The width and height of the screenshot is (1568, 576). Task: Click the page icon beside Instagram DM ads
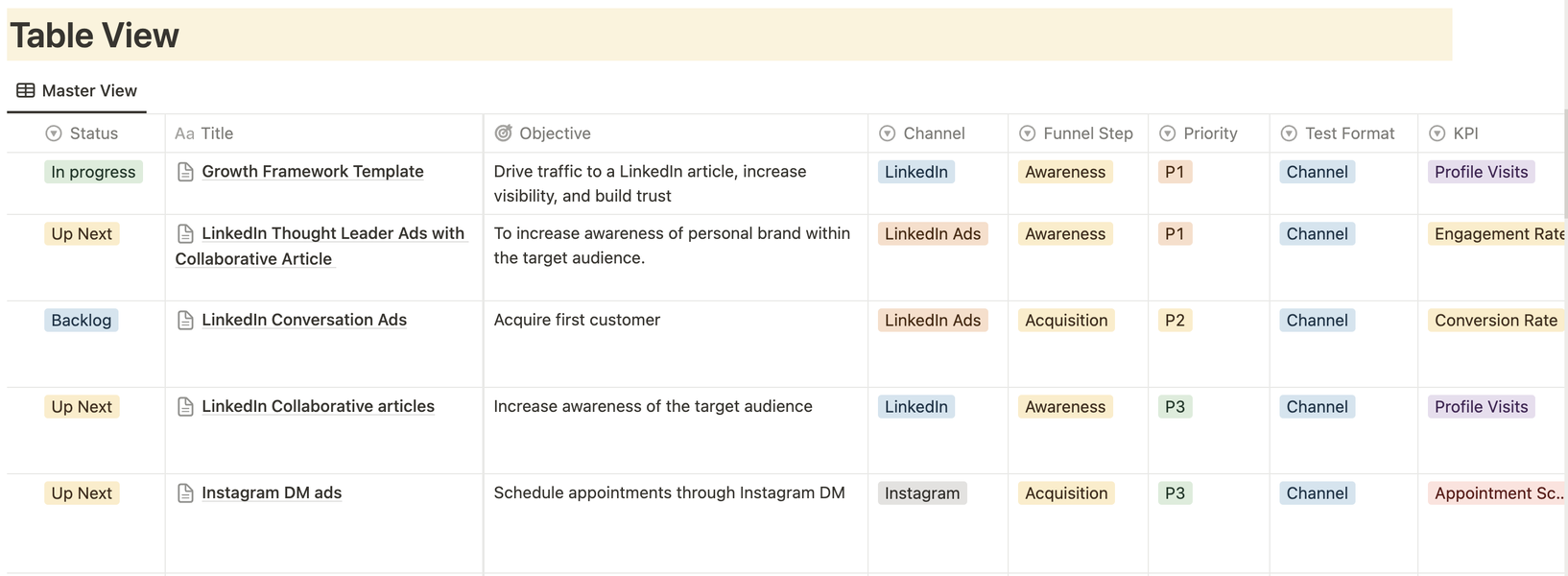pos(185,492)
